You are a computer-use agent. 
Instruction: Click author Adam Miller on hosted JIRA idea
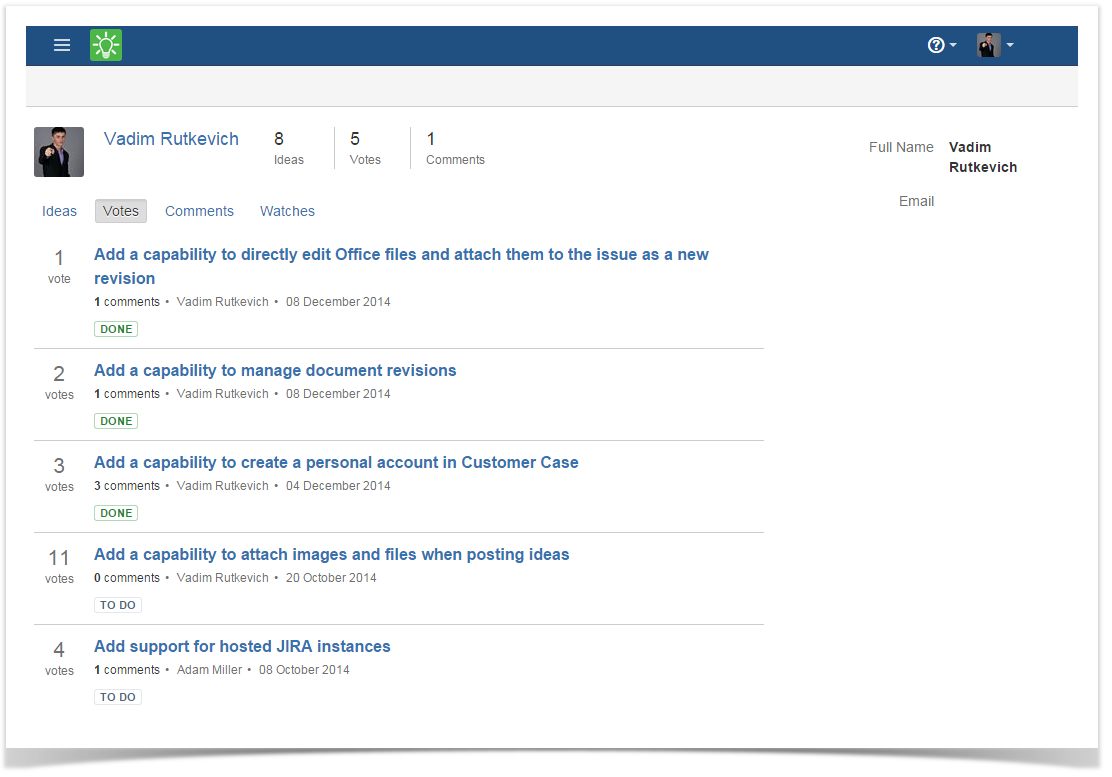pyautogui.click(x=209, y=670)
